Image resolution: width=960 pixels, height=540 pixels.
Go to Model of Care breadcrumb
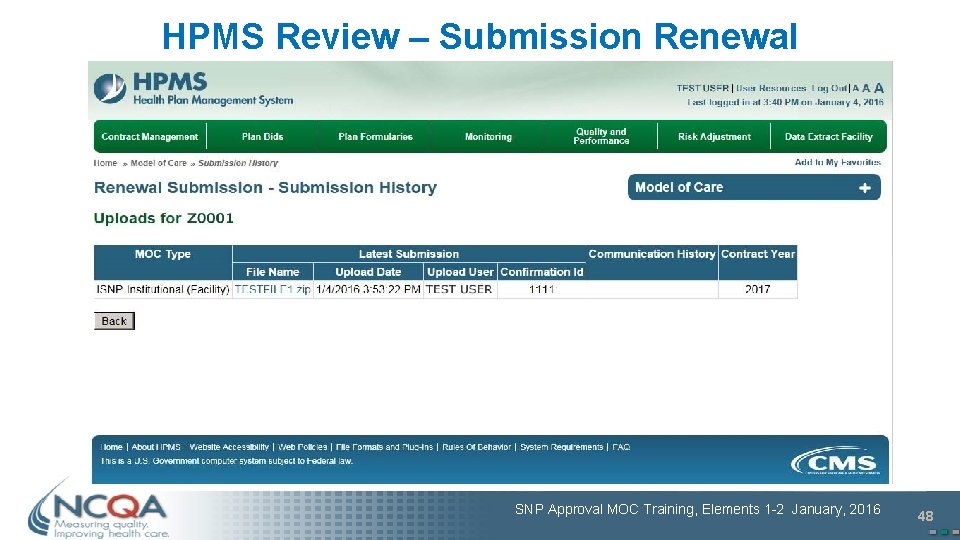pos(159,163)
